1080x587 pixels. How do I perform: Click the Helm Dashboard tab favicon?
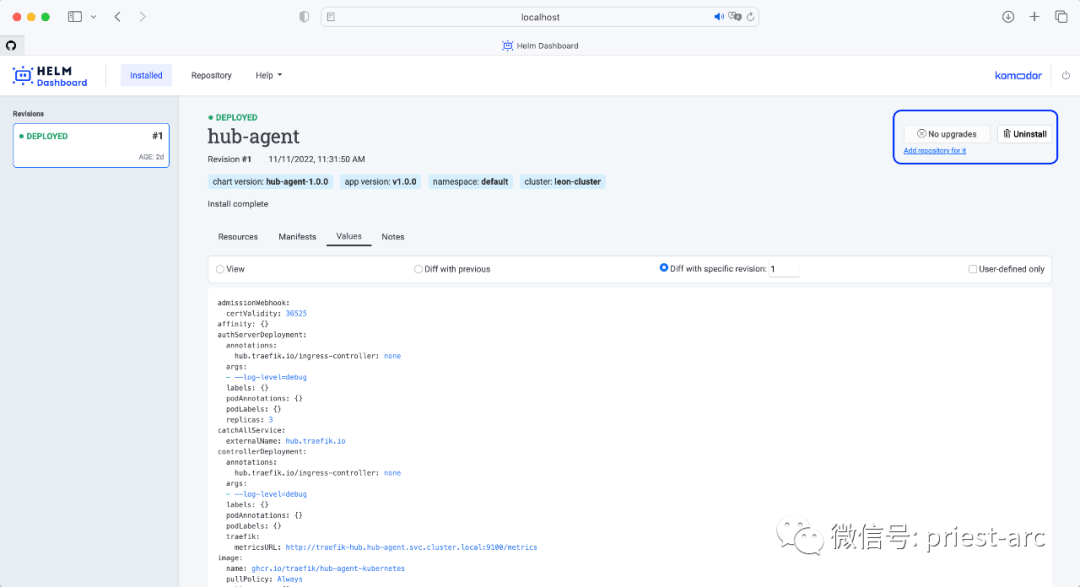coord(508,45)
